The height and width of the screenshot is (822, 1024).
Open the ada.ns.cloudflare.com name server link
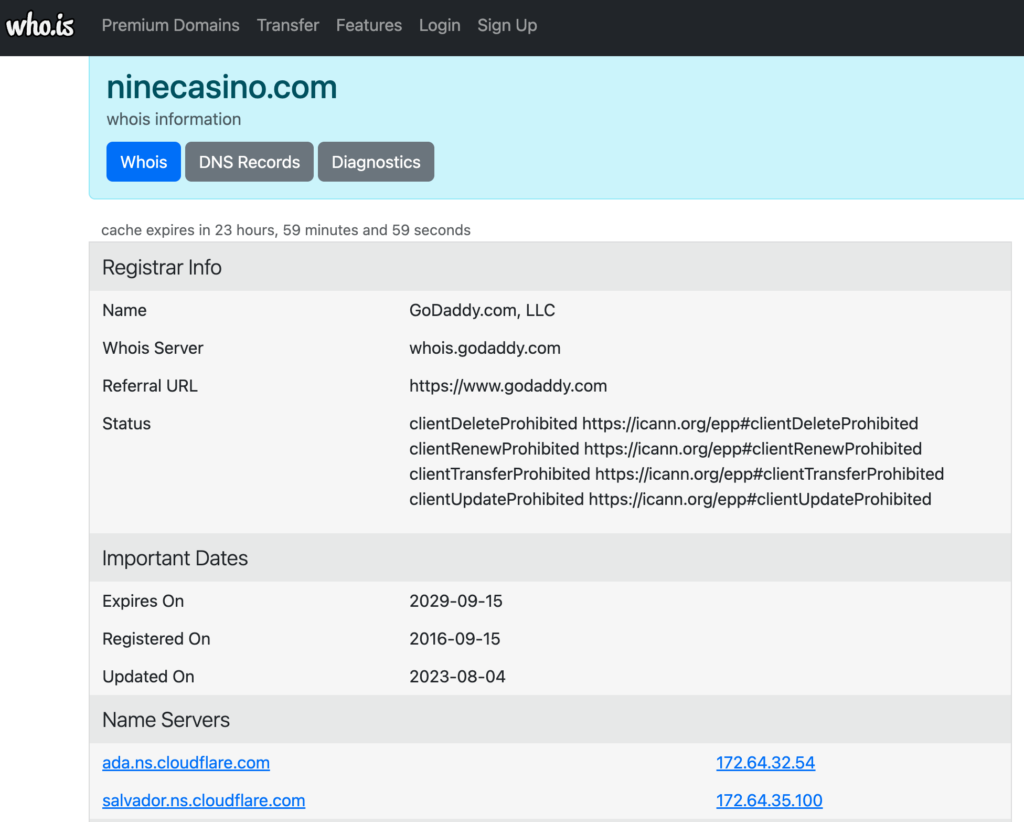(186, 763)
